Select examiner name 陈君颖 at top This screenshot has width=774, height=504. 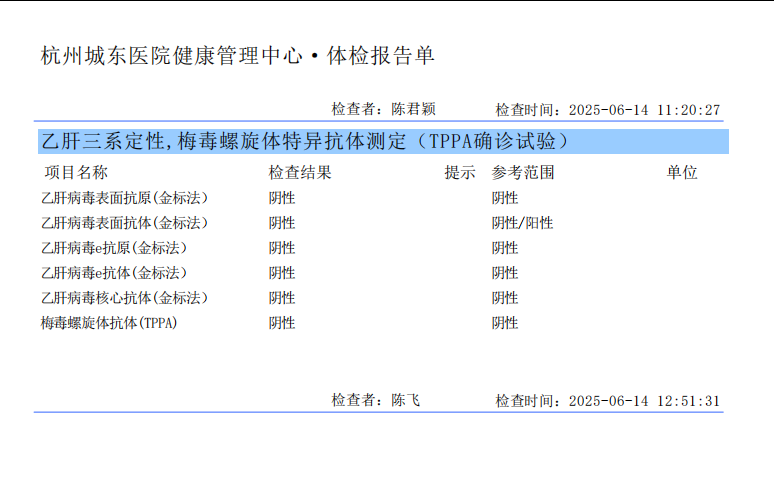(x=413, y=109)
